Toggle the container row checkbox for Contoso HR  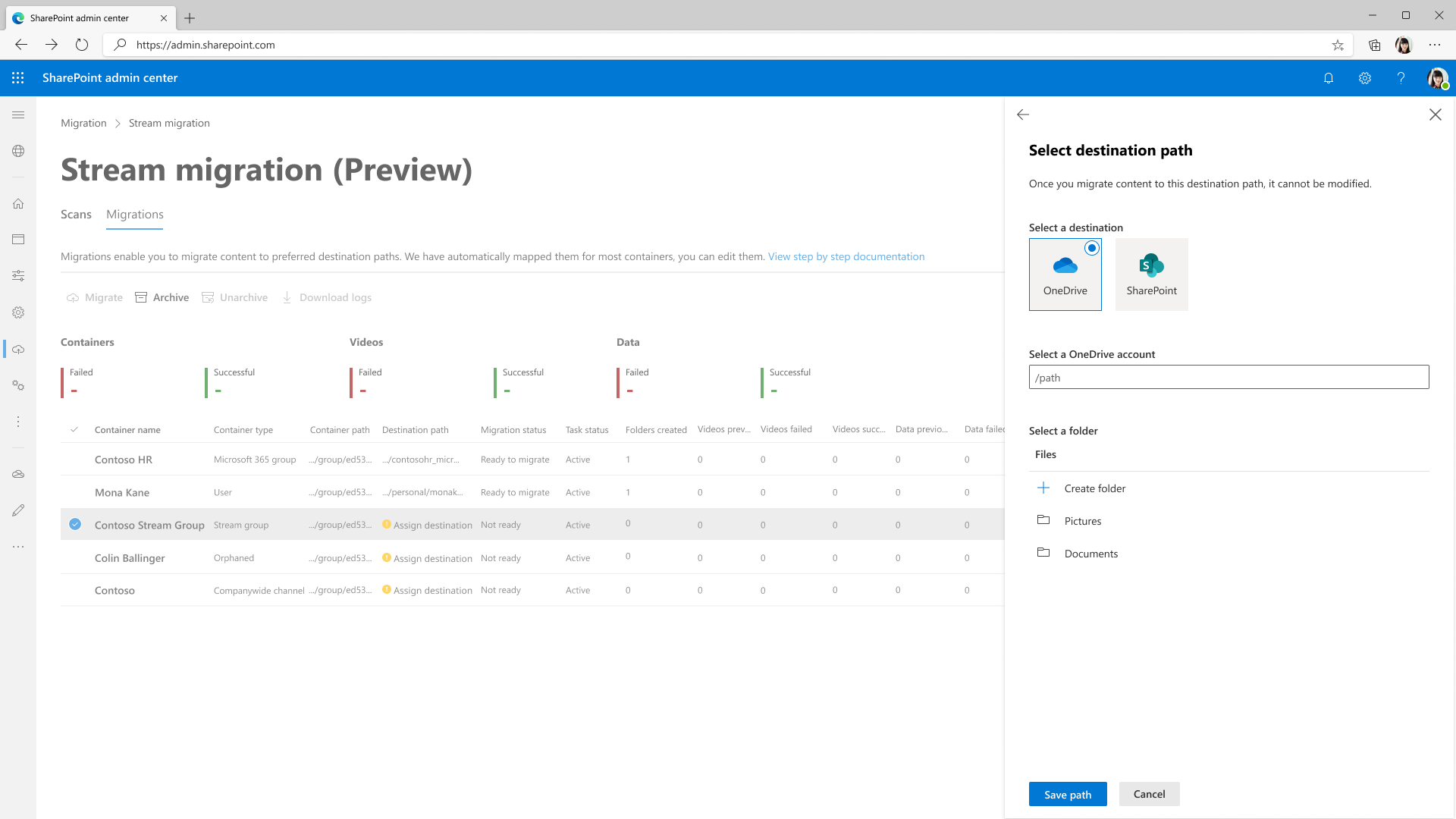(75, 459)
